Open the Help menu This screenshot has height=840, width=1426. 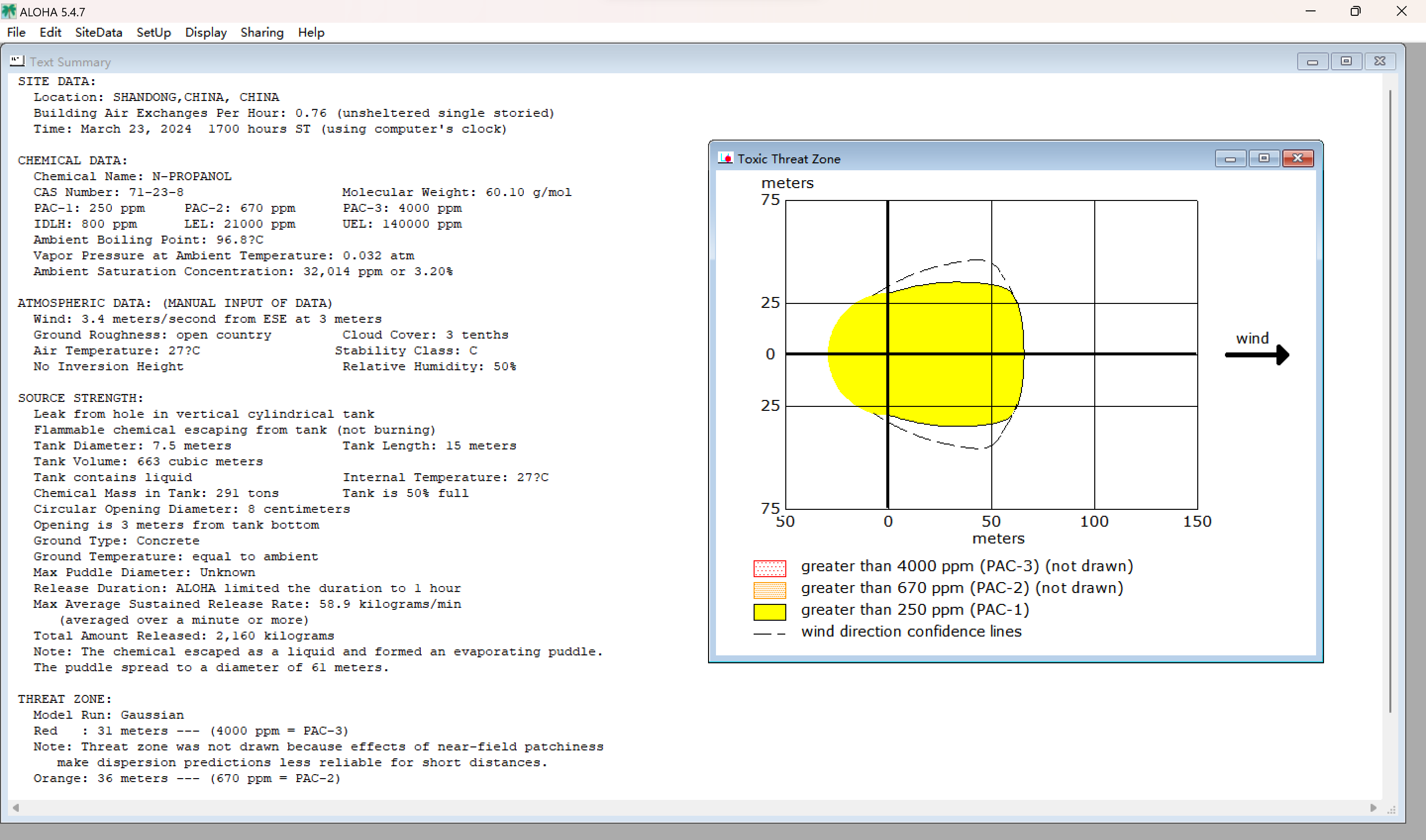tap(311, 32)
